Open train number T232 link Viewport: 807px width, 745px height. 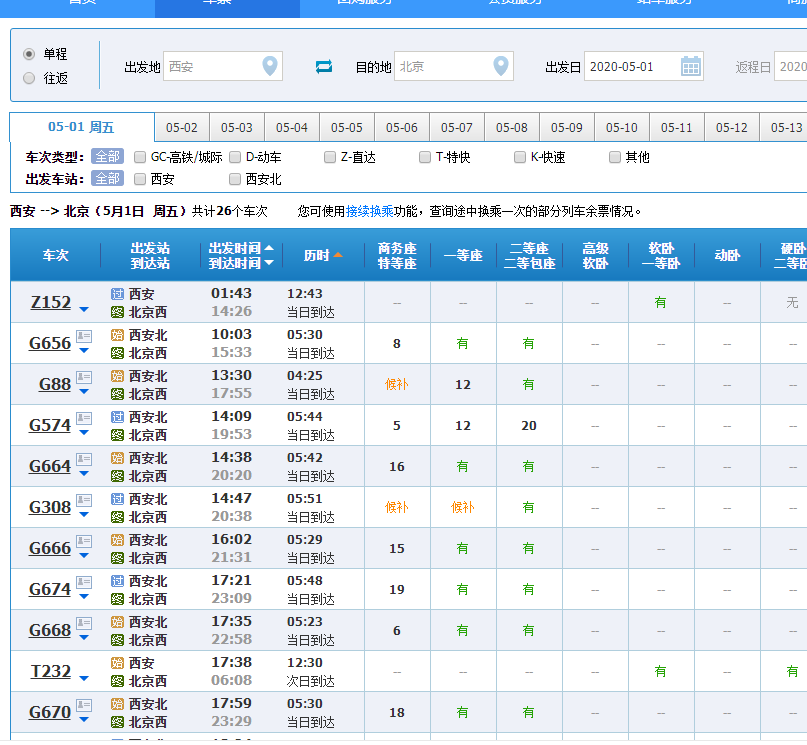coord(50,671)
